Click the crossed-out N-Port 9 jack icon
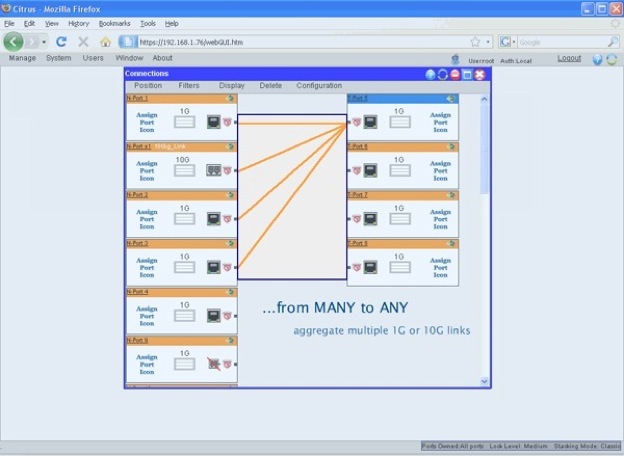624x456 pixels. pyautogui.click(x=214, y=364)
